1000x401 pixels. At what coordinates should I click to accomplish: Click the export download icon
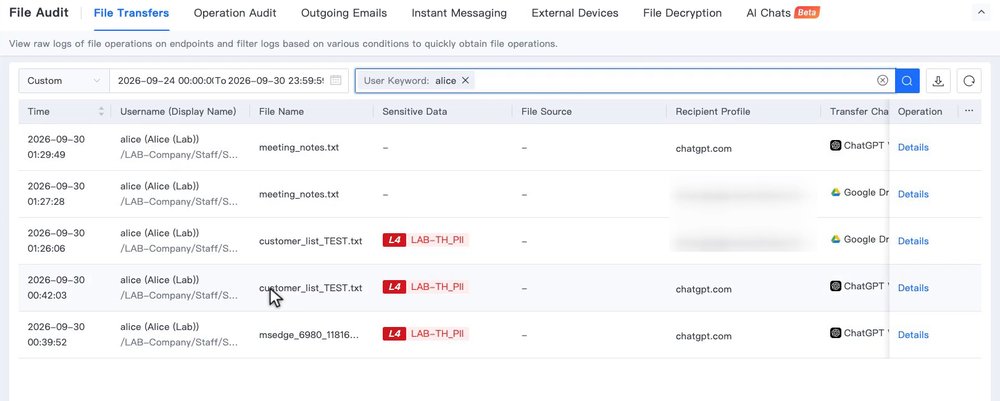[x=938, y=81]
